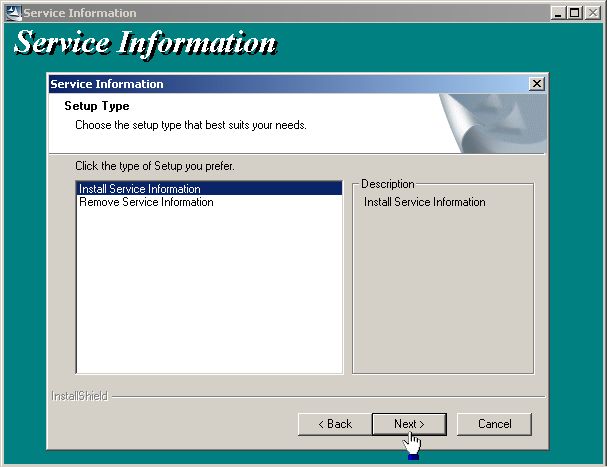Close the inner Service Information dialog
This screenshot has height=467, width=607.
pos(537,84)
